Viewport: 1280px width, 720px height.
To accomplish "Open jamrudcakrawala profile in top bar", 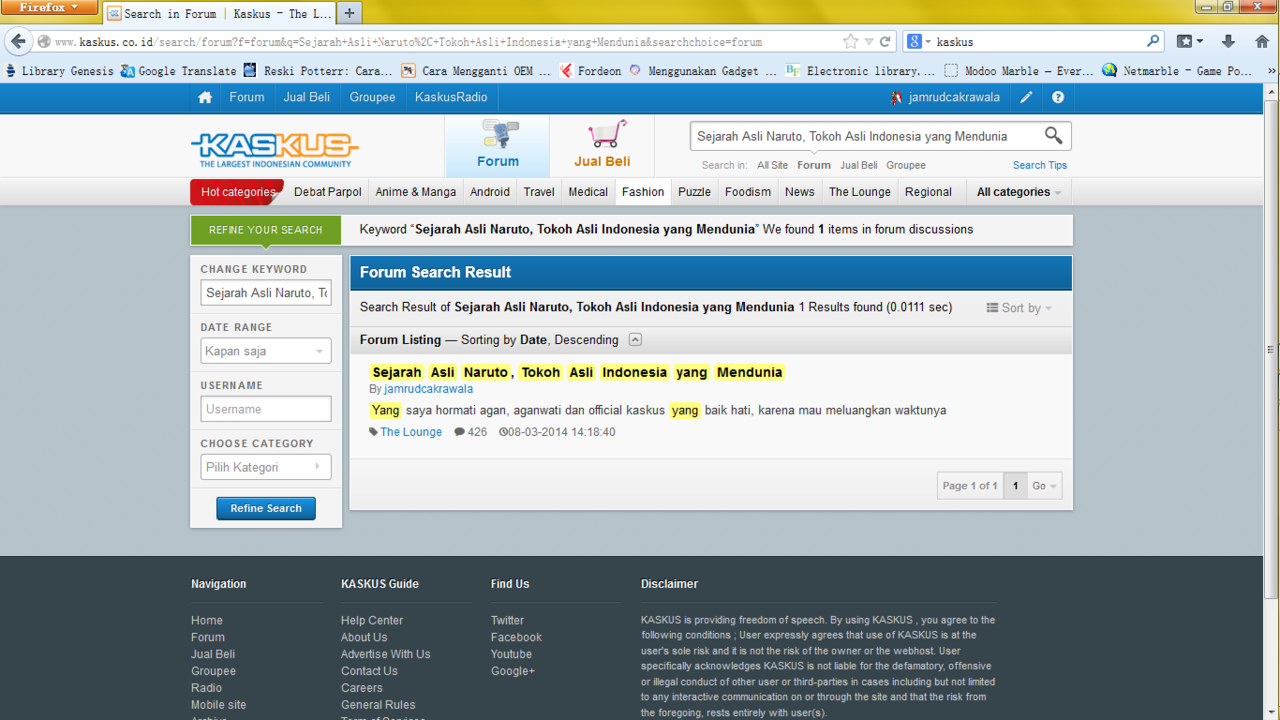I will coord(954,97).
